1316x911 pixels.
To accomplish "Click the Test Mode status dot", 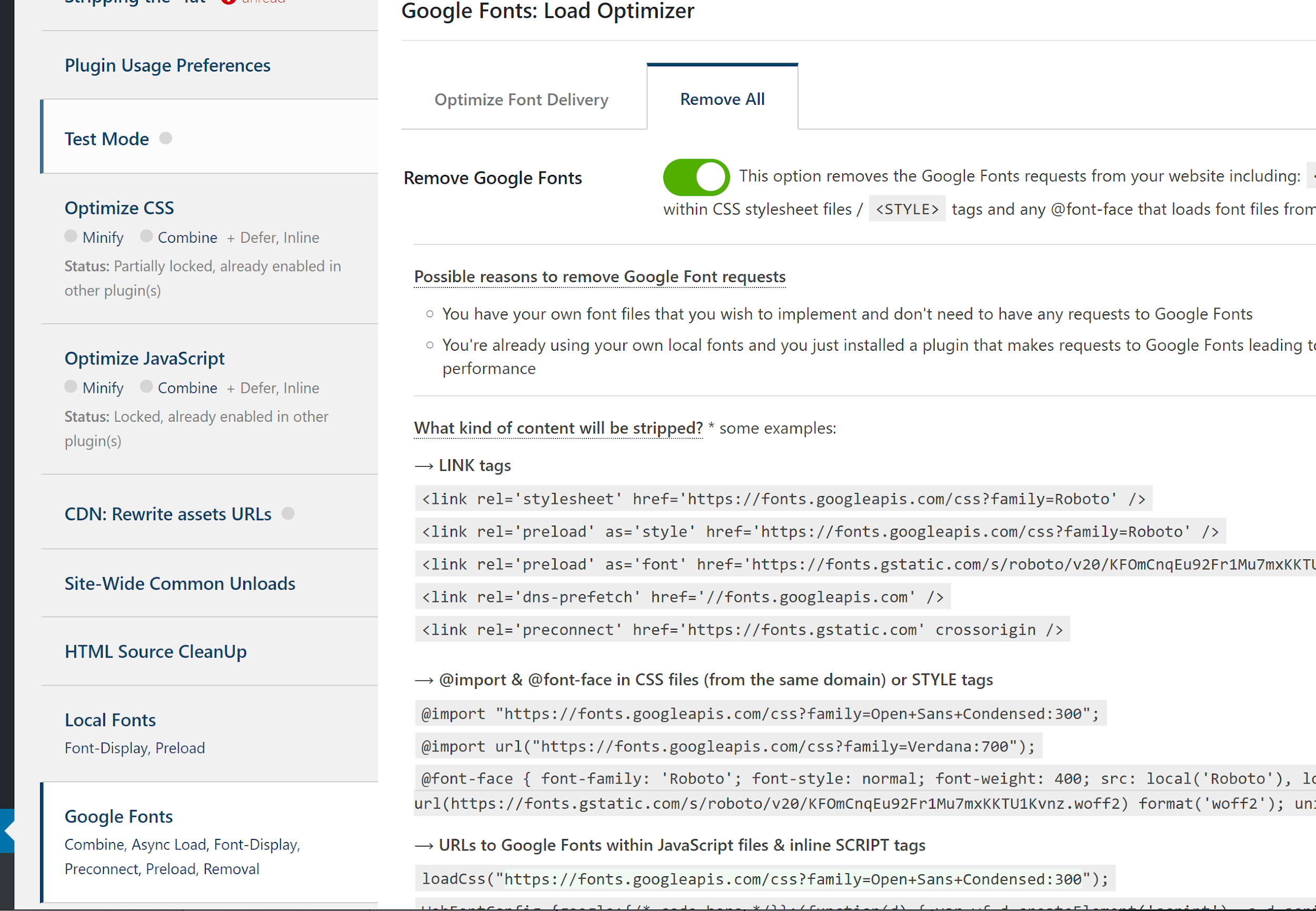I will (165, 138).
